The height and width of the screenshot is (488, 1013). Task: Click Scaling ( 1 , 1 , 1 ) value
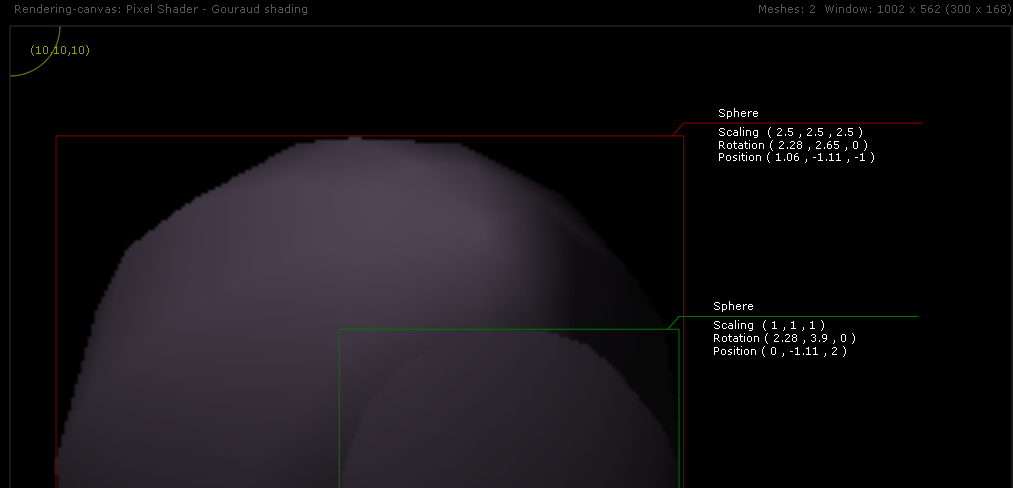coord(769,325)
